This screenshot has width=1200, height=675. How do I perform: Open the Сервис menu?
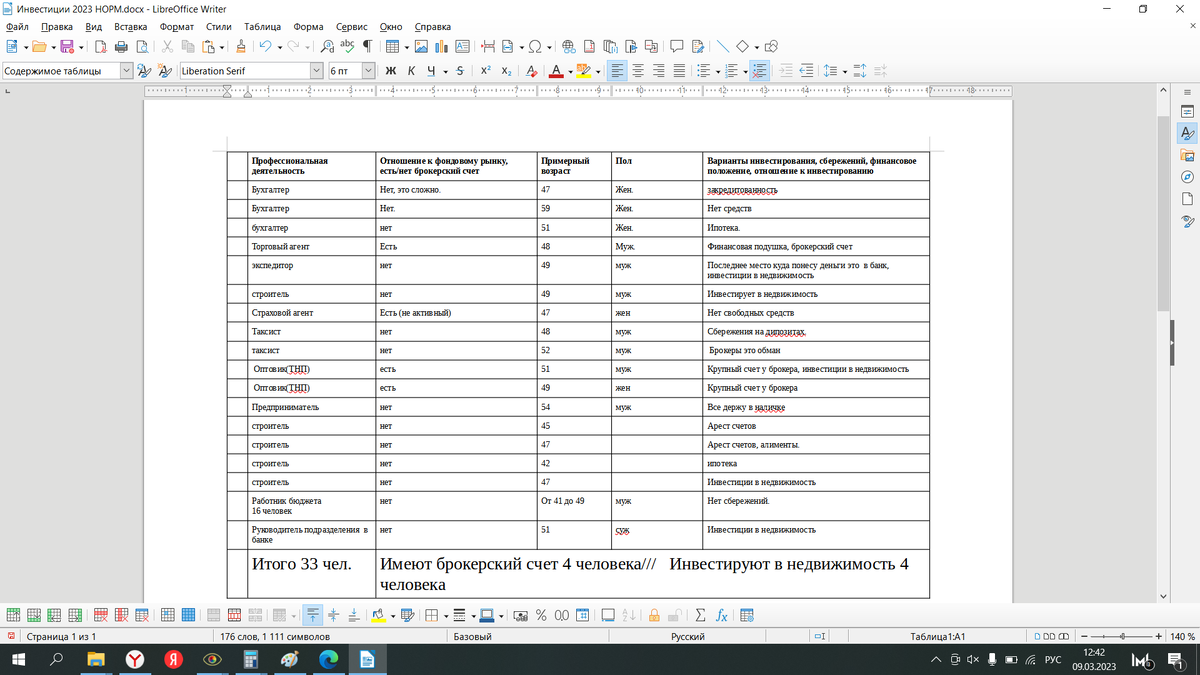tap(351, 26)
